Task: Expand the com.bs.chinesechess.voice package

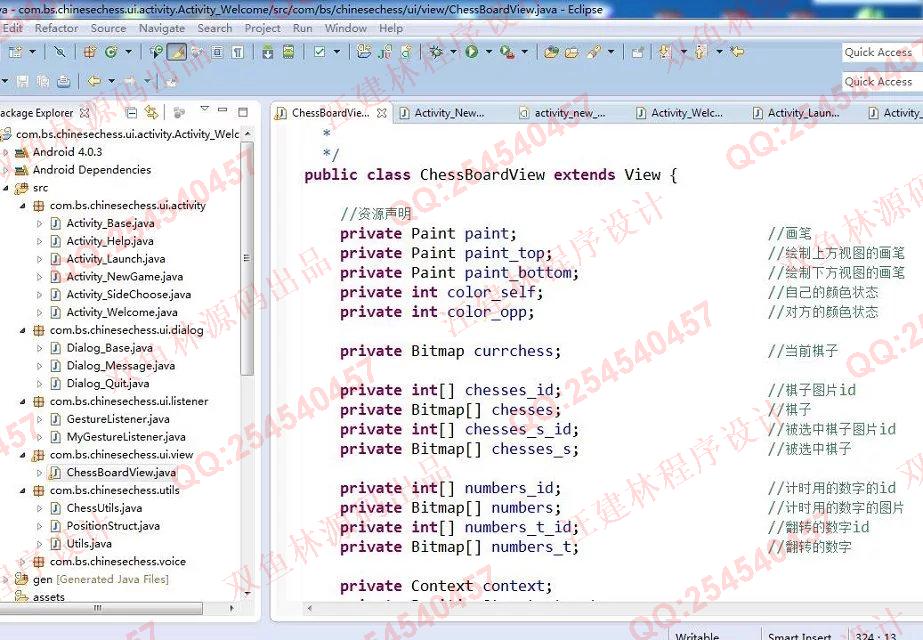Action: coord(23,562)
